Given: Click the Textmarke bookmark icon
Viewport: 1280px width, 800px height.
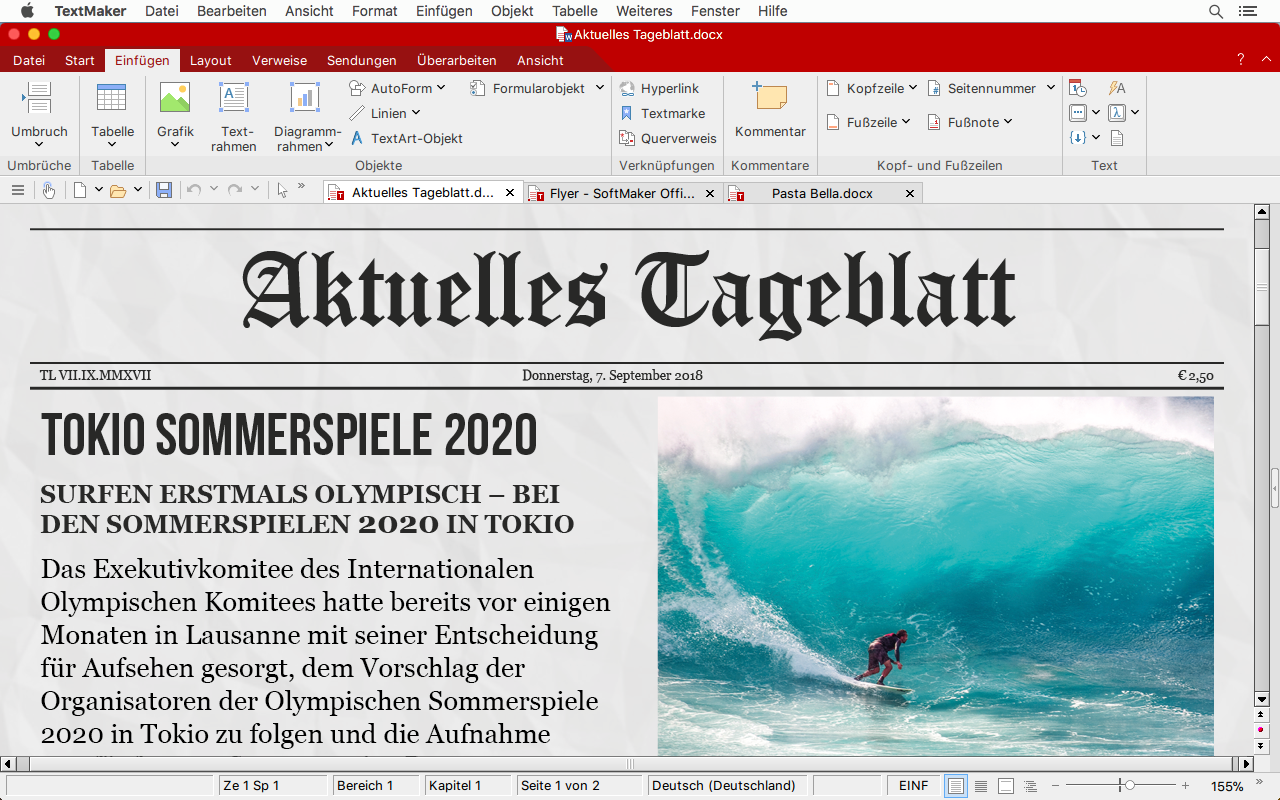Looking at the screenshot, I should (627, 113).
